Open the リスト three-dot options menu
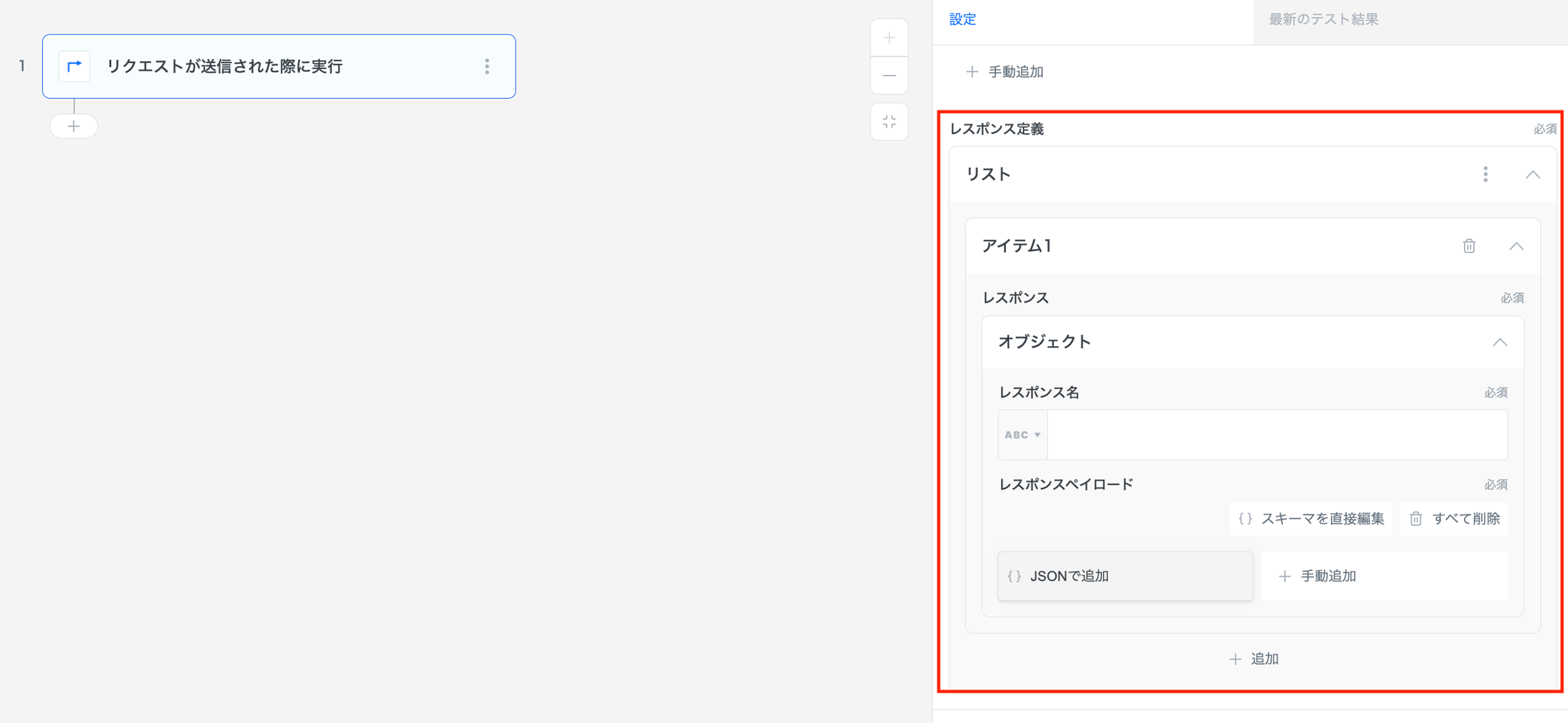This screenshot has height=723, width=1568. click(x=1485, y=175)
